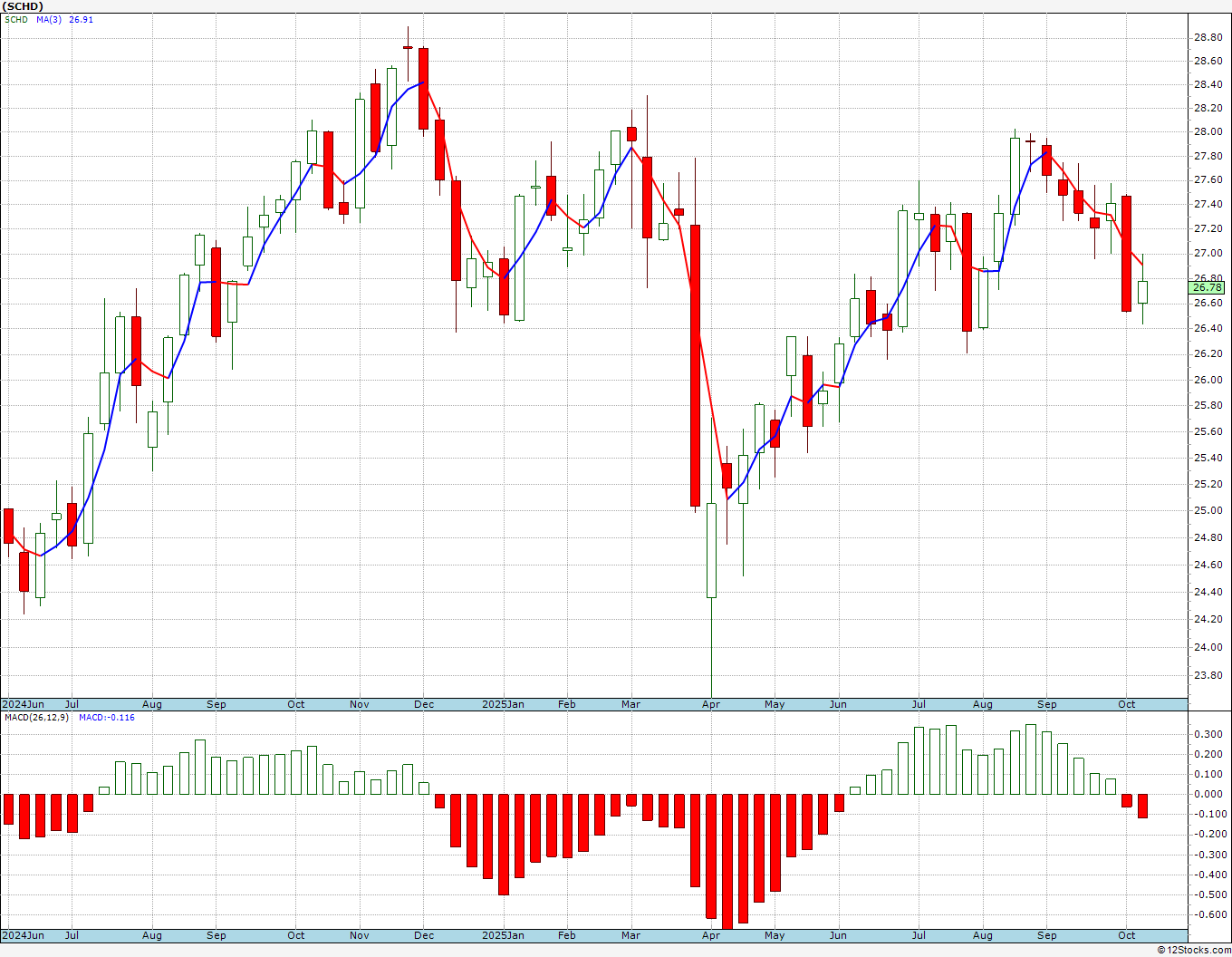Image resolution: width=1232 pixels, height=957 pixels.
Task: Click the MACD(26,12,9) indicator label
Action: pos(37,718)
